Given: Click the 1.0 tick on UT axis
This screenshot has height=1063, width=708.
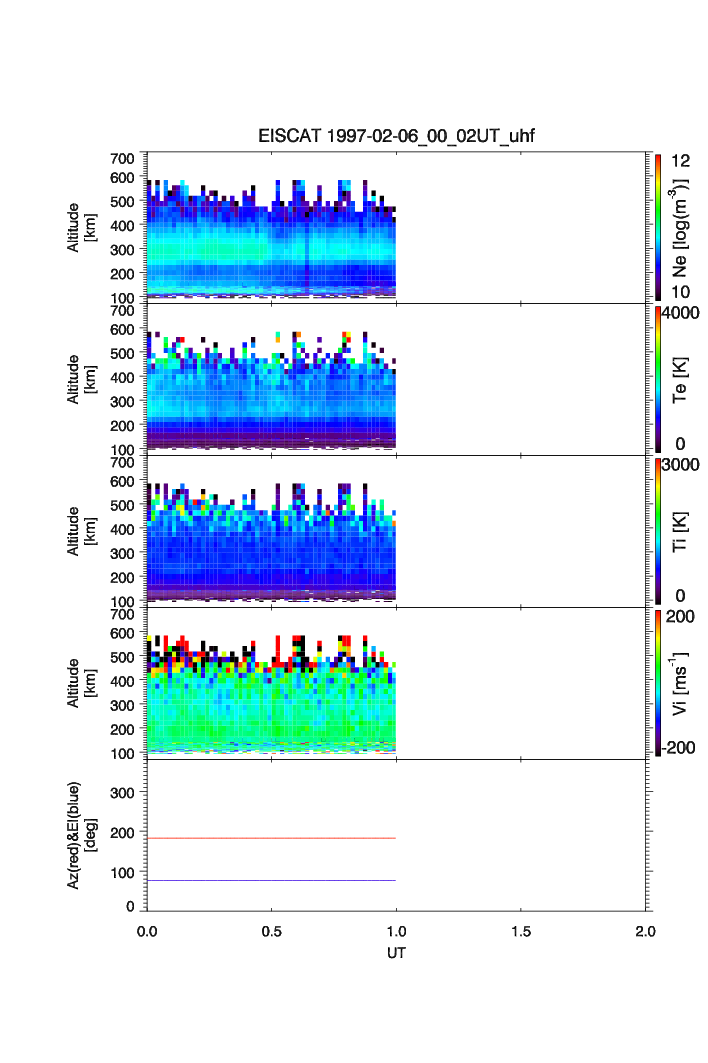Looking at the screenshot, I should 396,931.
